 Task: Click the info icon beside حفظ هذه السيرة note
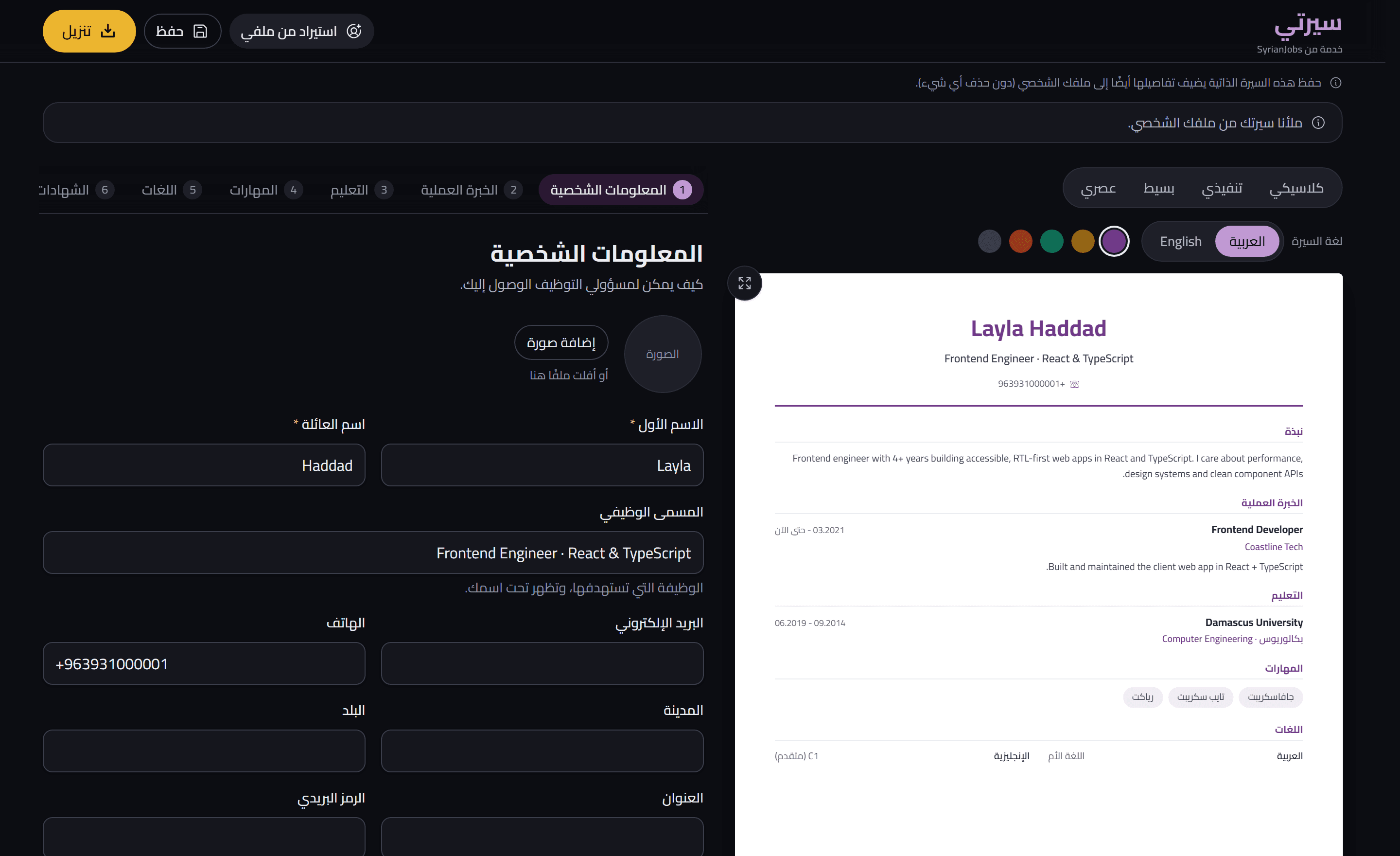click(1336, 83)
